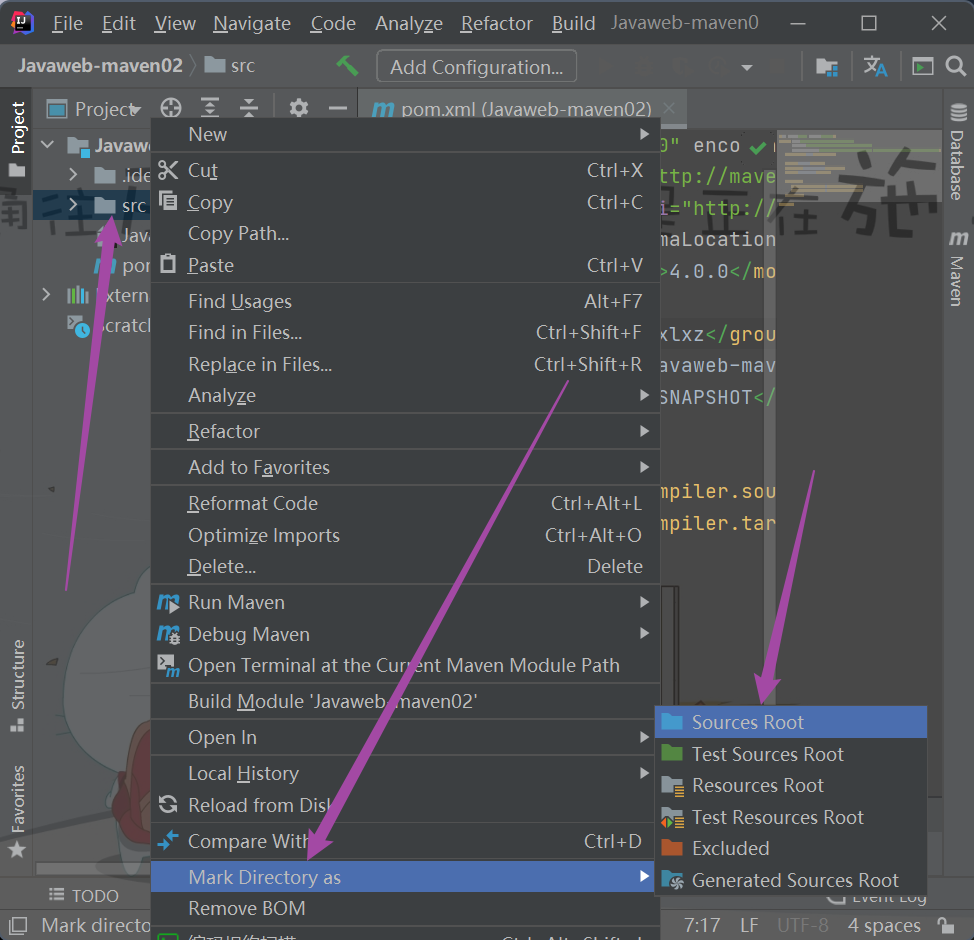Image resolution: width=974 pixels, height=940 pixels.
Task: Open the Analyze menu in menu bar
Action: pos(409,23)
